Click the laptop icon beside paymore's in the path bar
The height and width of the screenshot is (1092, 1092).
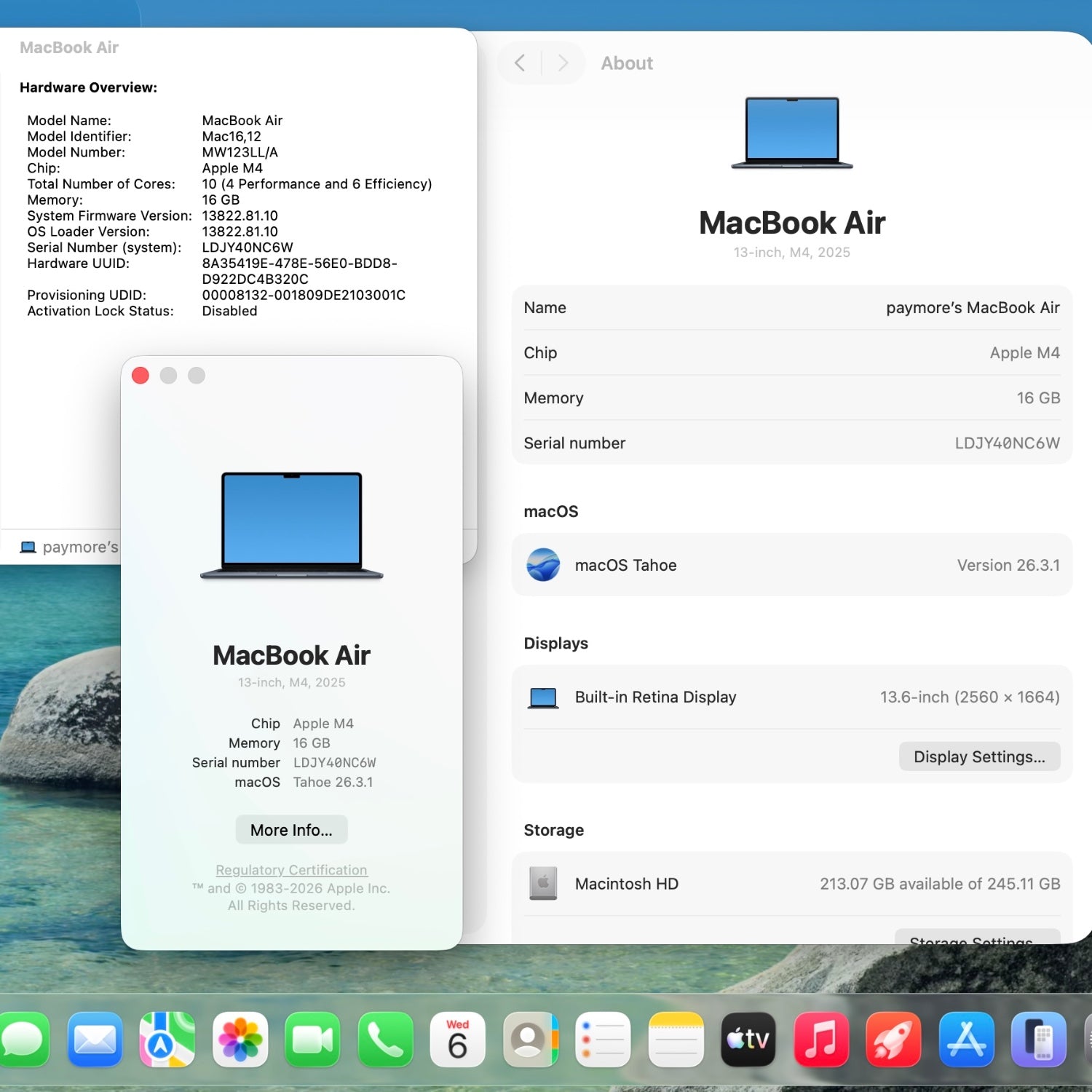click(28, 547)
